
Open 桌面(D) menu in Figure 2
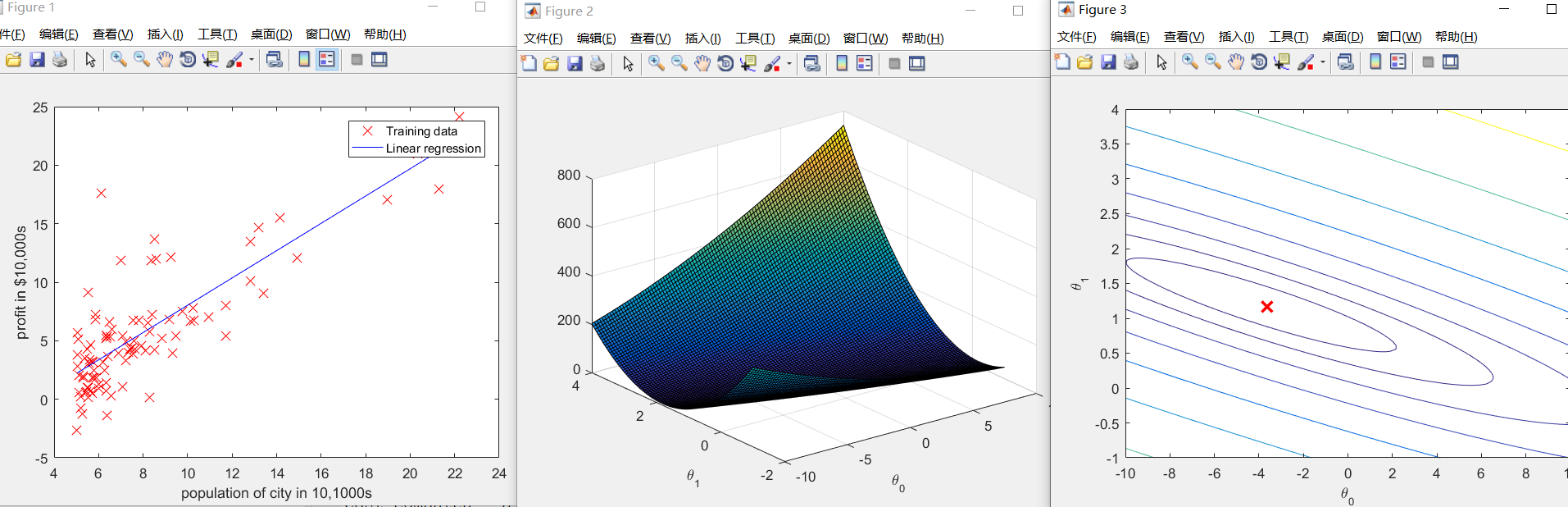[809, 39]
